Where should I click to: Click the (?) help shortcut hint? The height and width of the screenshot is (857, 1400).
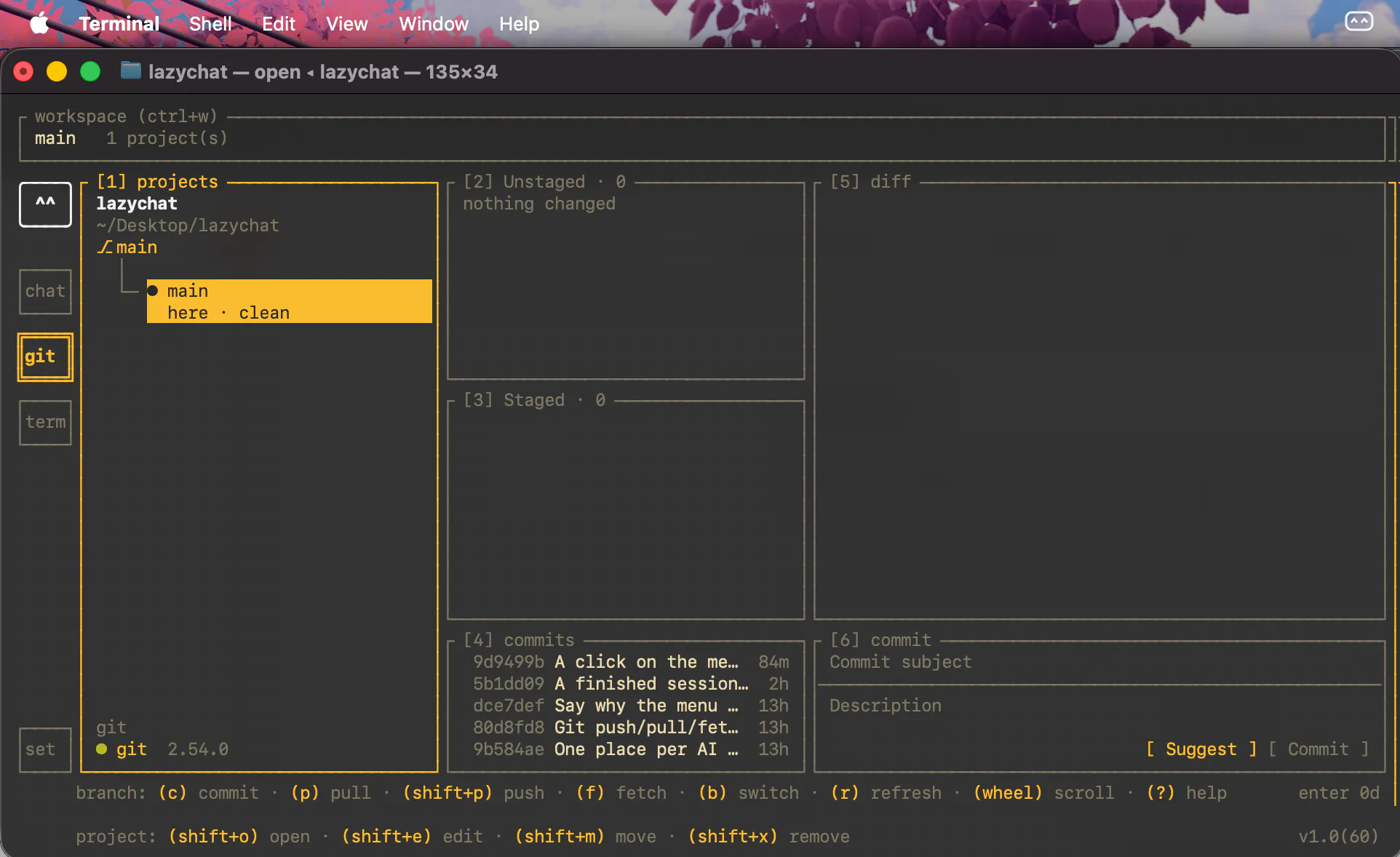(1186, 793)
